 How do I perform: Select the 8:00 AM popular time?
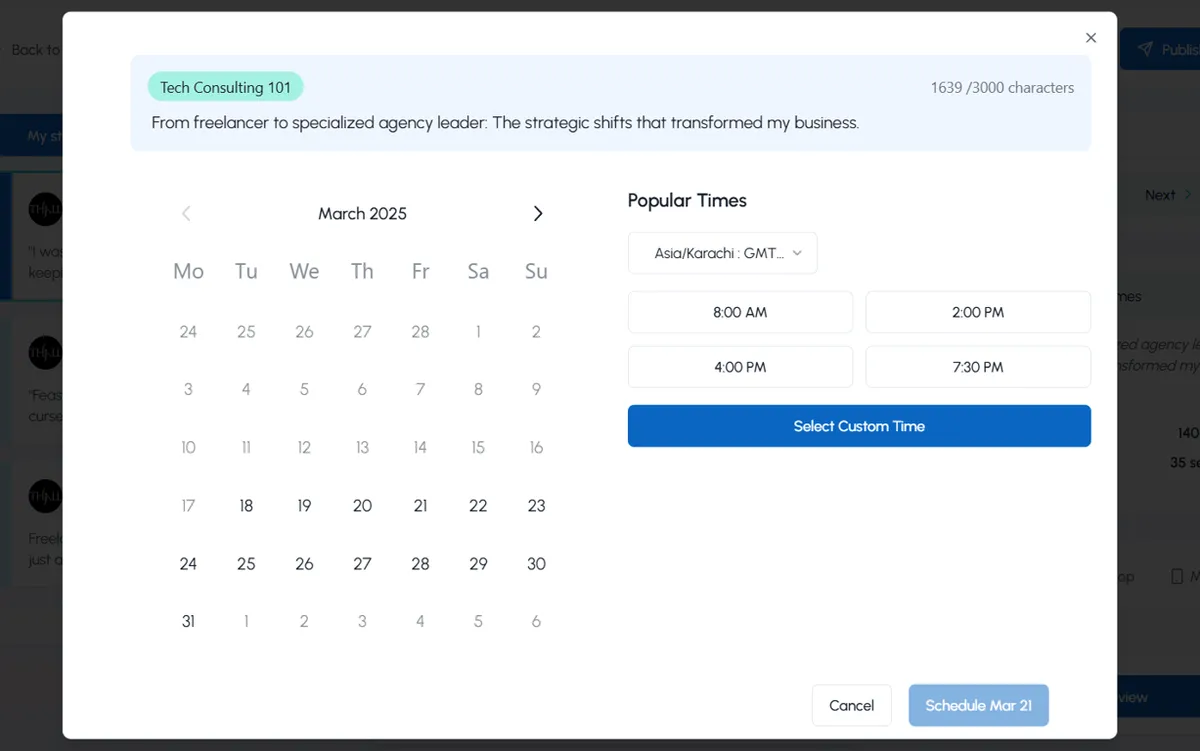pyautogui.click(x=740, y=311)
